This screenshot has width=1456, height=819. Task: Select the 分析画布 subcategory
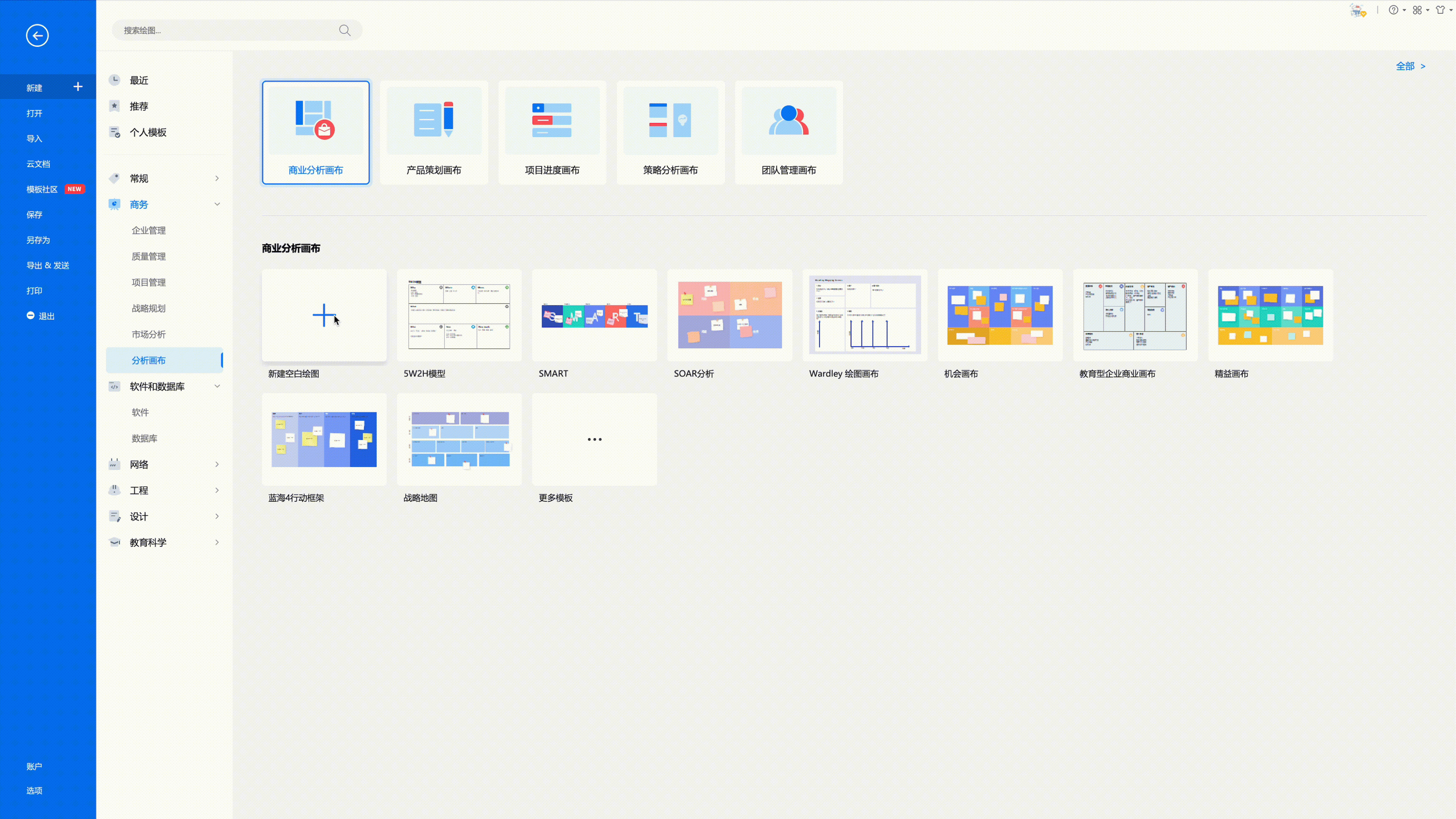pos(165,361)
